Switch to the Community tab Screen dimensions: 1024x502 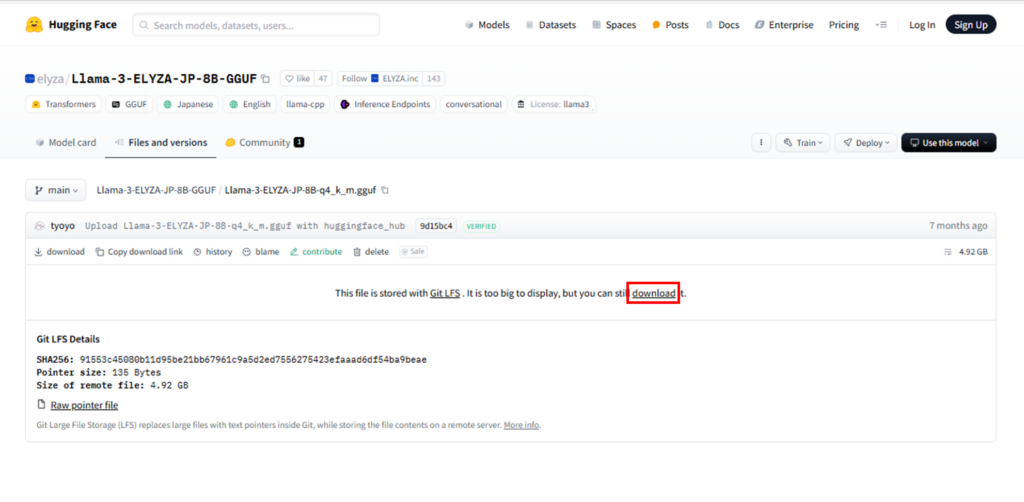click(x=264, y=142)
